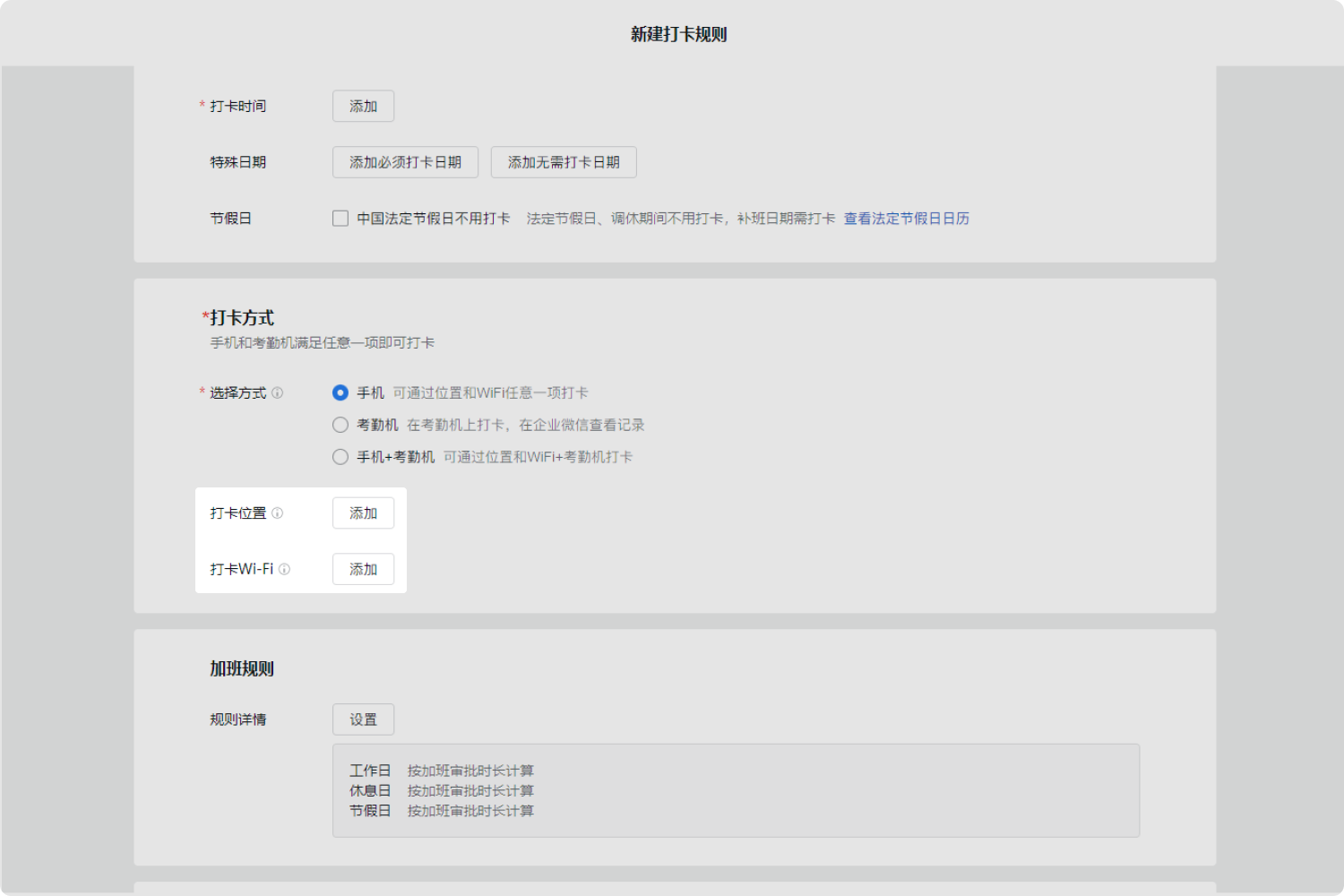Open 设置 for 规则详情 overtime rules
This screenshot has height=896, width=1344.
(363, 719)
